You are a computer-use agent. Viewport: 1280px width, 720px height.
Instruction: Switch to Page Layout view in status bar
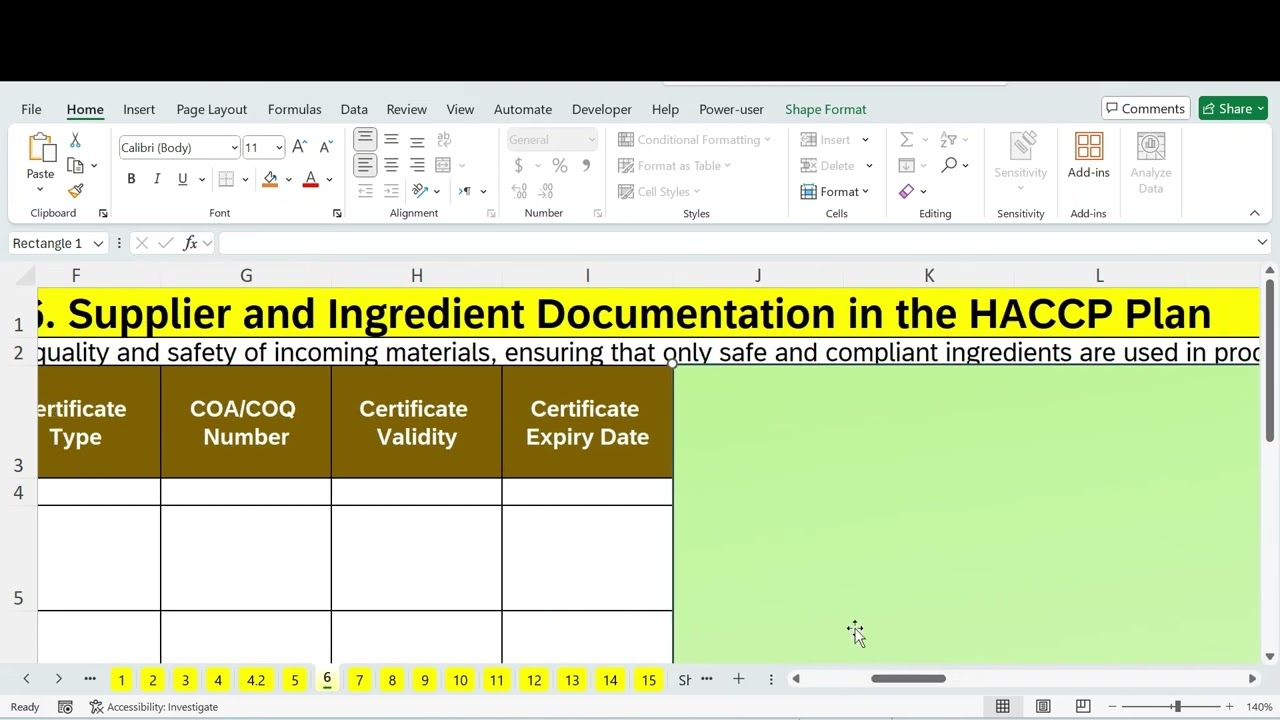[1043, 707]
